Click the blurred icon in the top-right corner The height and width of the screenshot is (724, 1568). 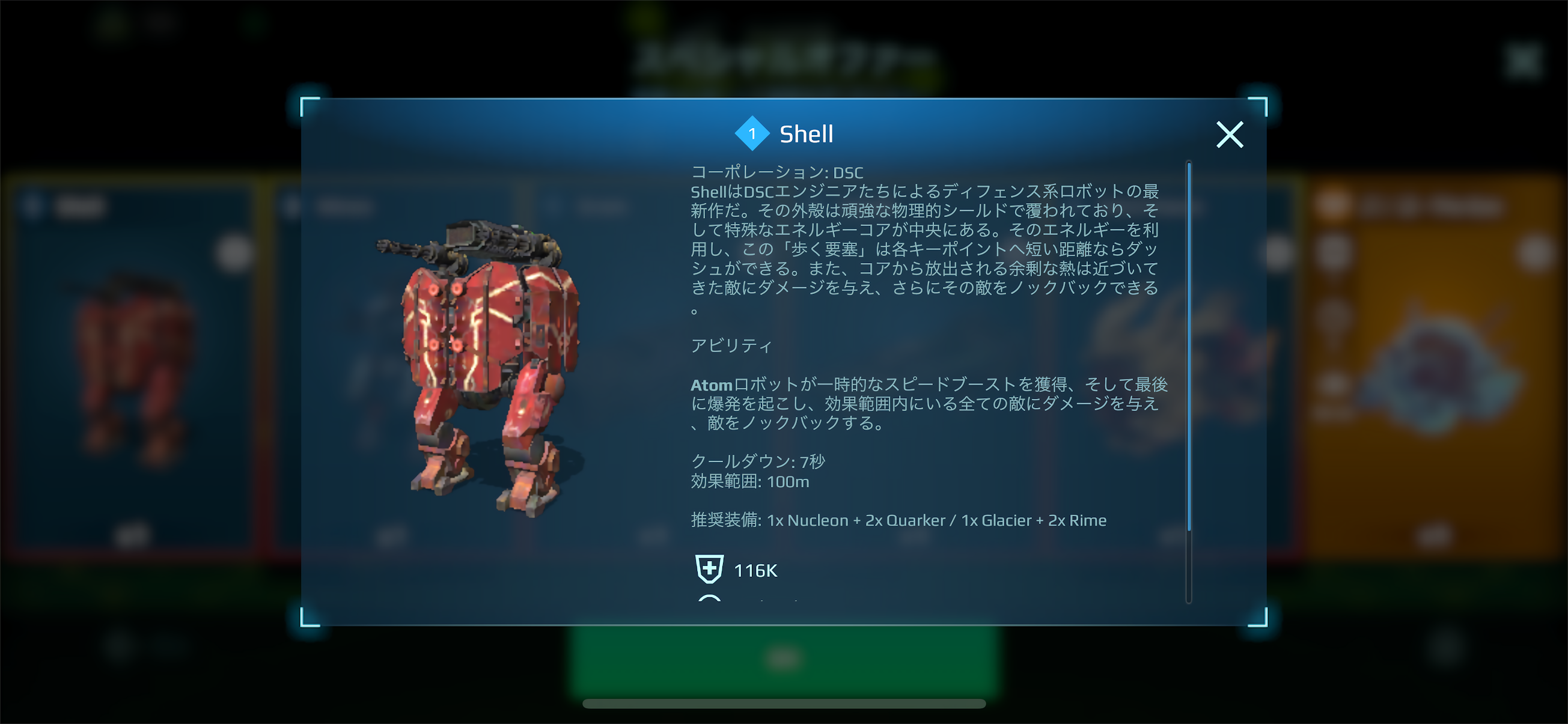pyautogui.click(x=1524, y=60)
